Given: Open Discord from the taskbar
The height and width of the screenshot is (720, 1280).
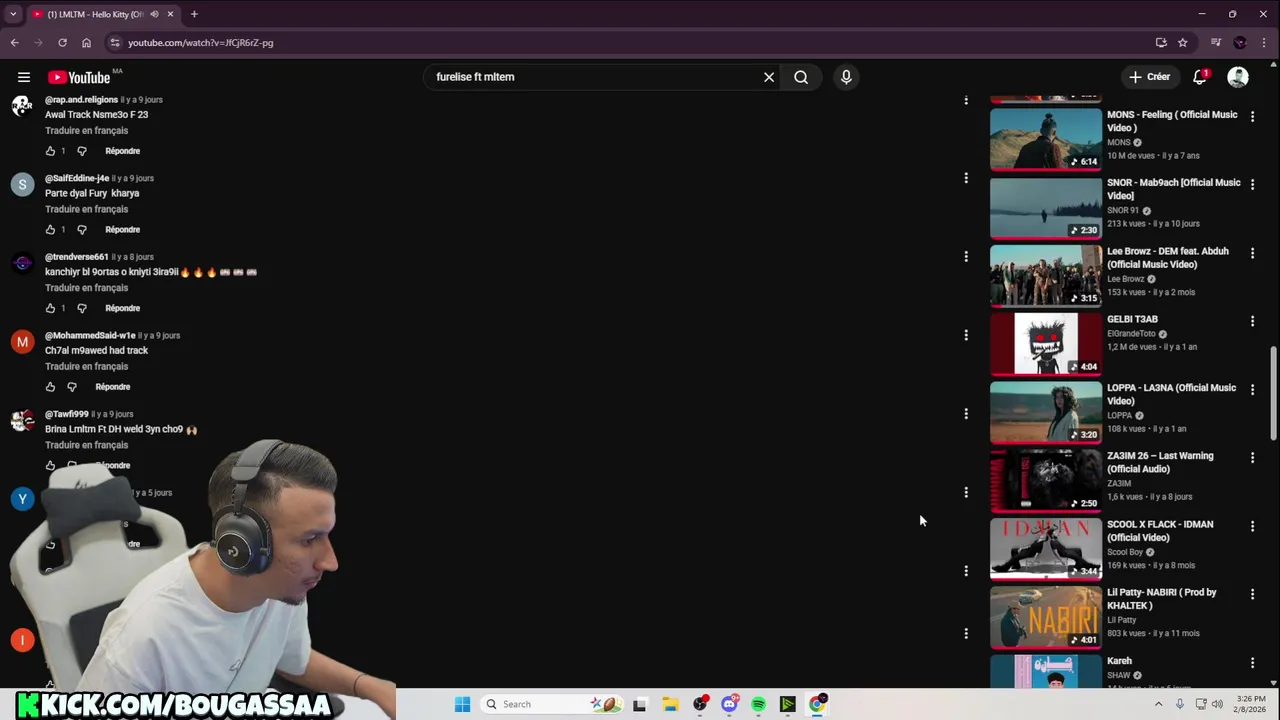Looking at the screenshot, I should click(729, 704).
